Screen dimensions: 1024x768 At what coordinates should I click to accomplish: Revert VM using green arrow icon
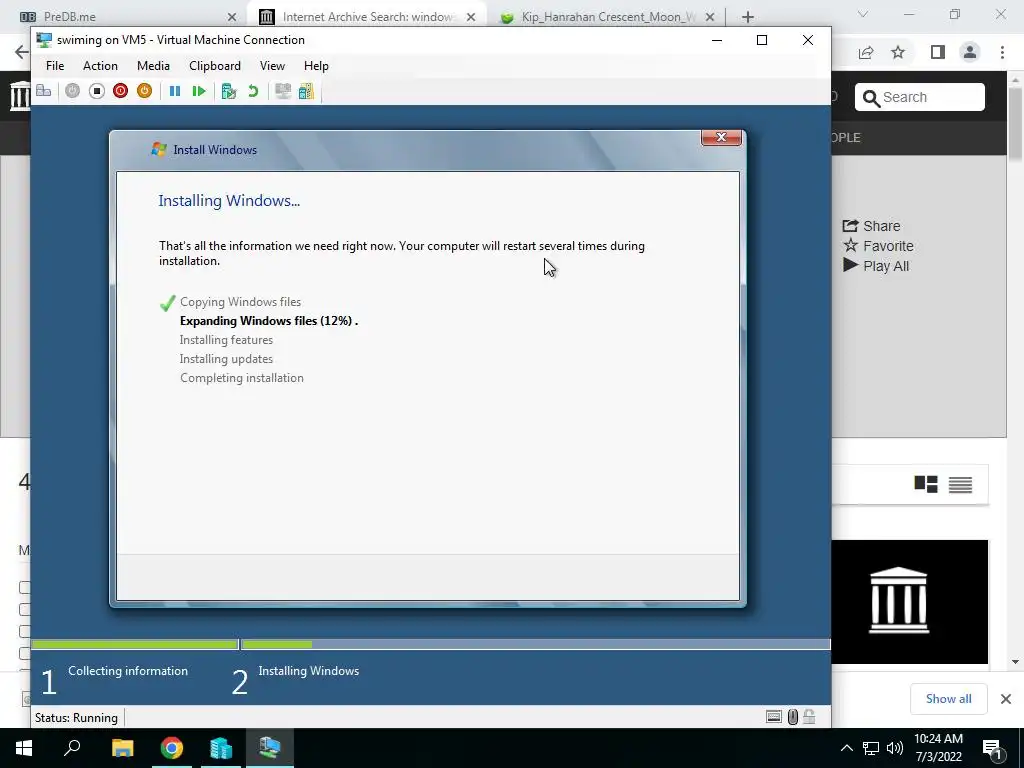point(253,91)
